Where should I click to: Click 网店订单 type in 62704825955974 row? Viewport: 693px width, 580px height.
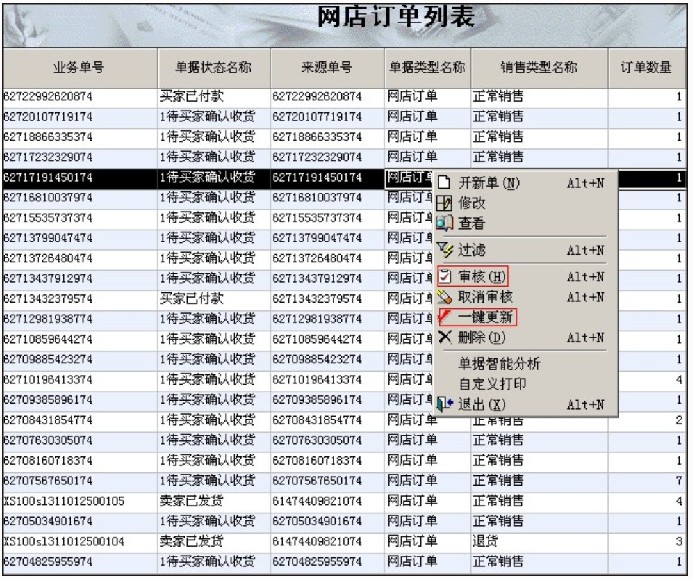(412, 561)
